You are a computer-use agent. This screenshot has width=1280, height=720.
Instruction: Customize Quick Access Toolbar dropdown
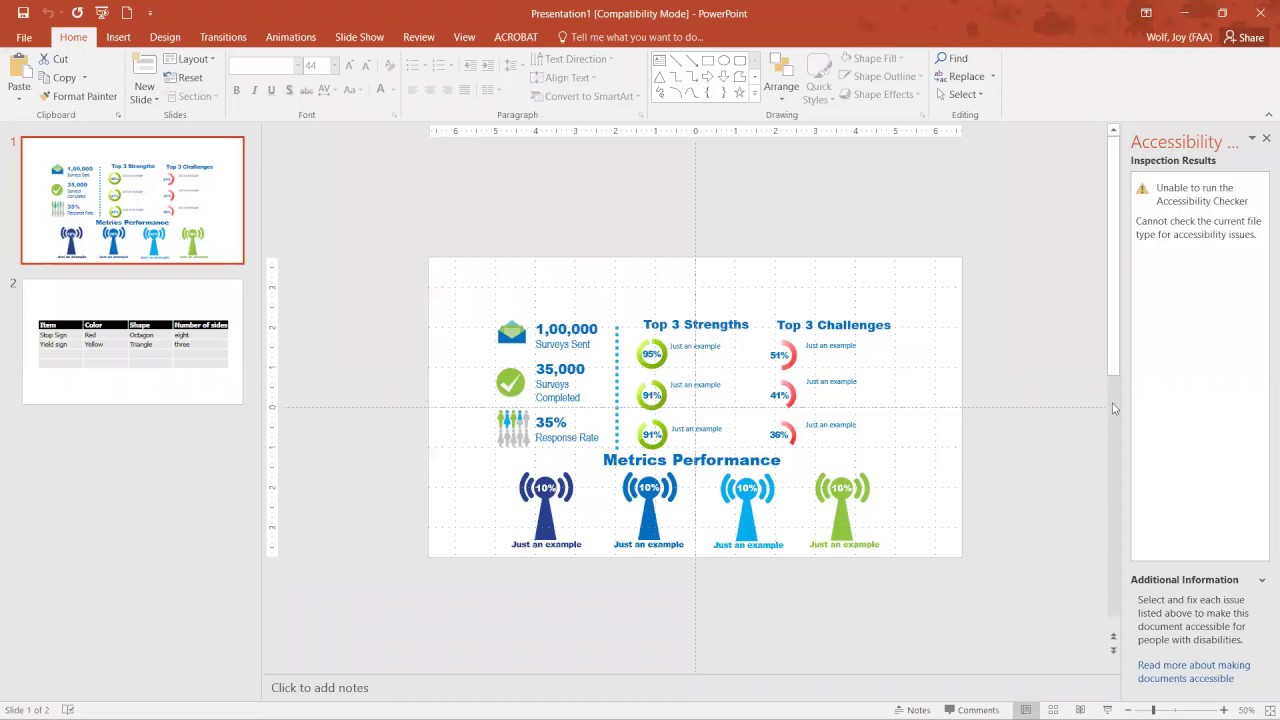[151, 13]
